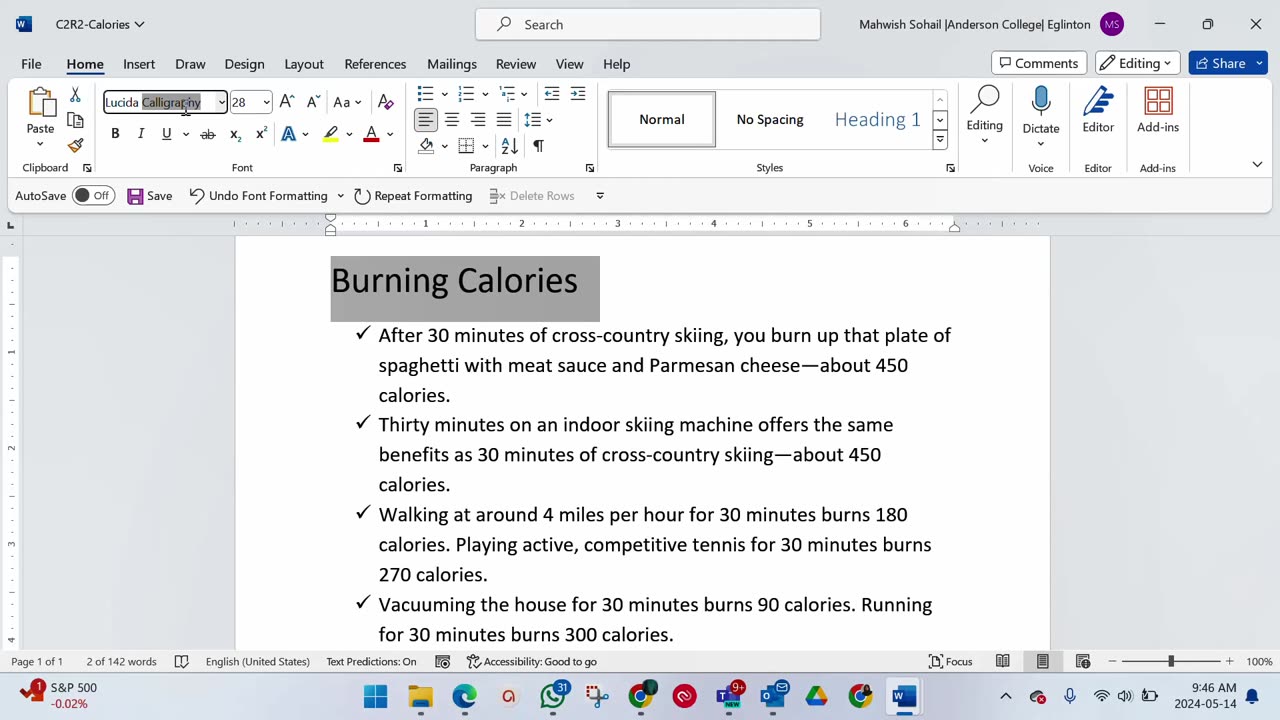The width and height of the screenshot is (1280, 720).
Task: Apply superscript formatting
Action: [261, 134]
